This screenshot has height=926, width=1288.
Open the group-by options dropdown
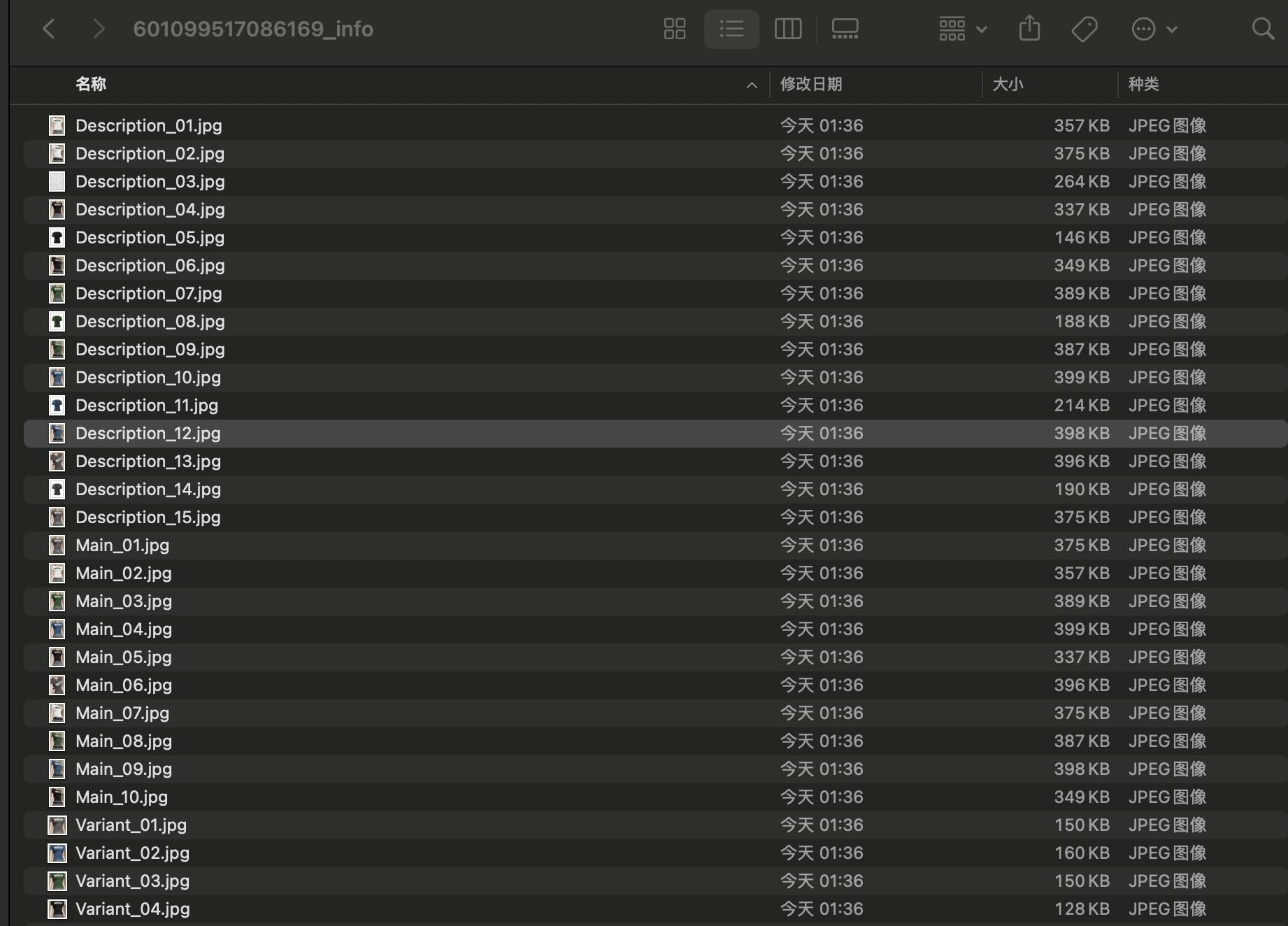(x=963, y=29)
